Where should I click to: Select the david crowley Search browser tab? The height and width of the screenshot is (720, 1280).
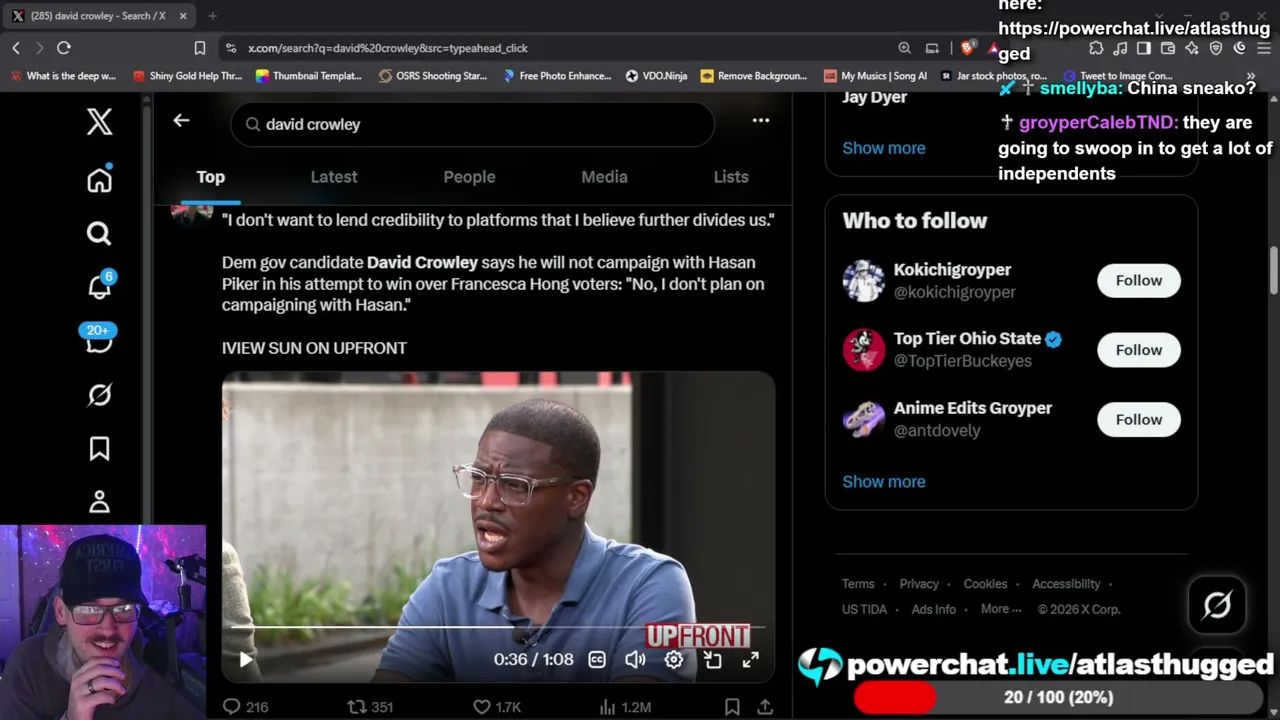[99, 16]
